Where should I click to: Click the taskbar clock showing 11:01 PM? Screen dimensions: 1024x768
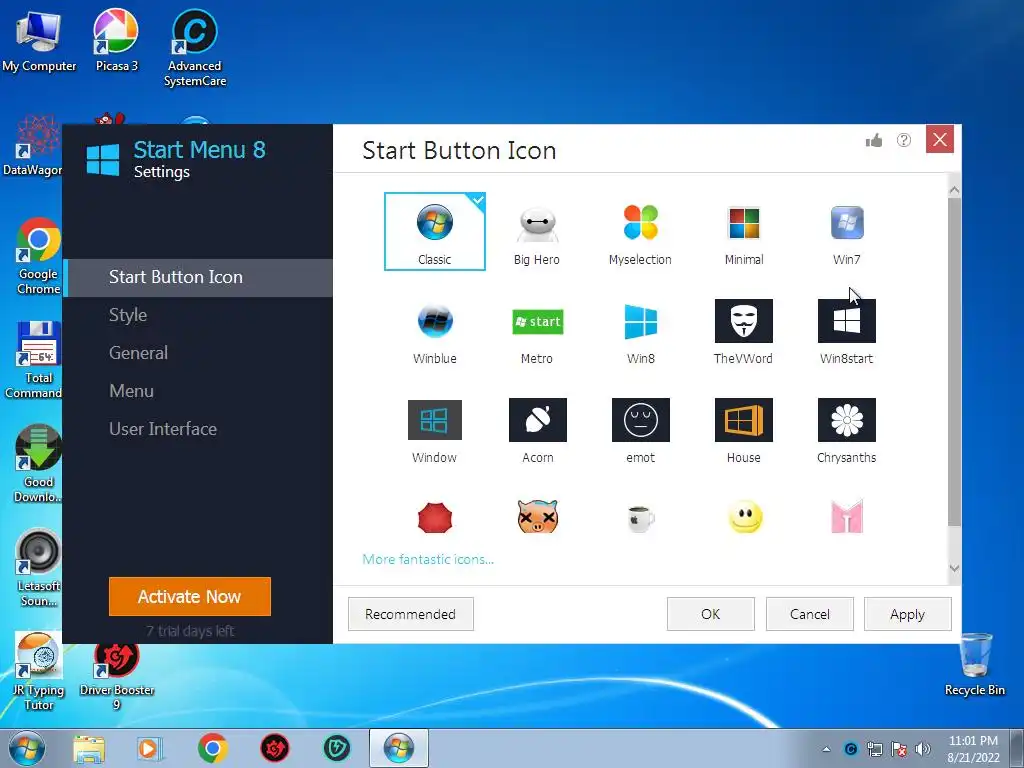973,749
